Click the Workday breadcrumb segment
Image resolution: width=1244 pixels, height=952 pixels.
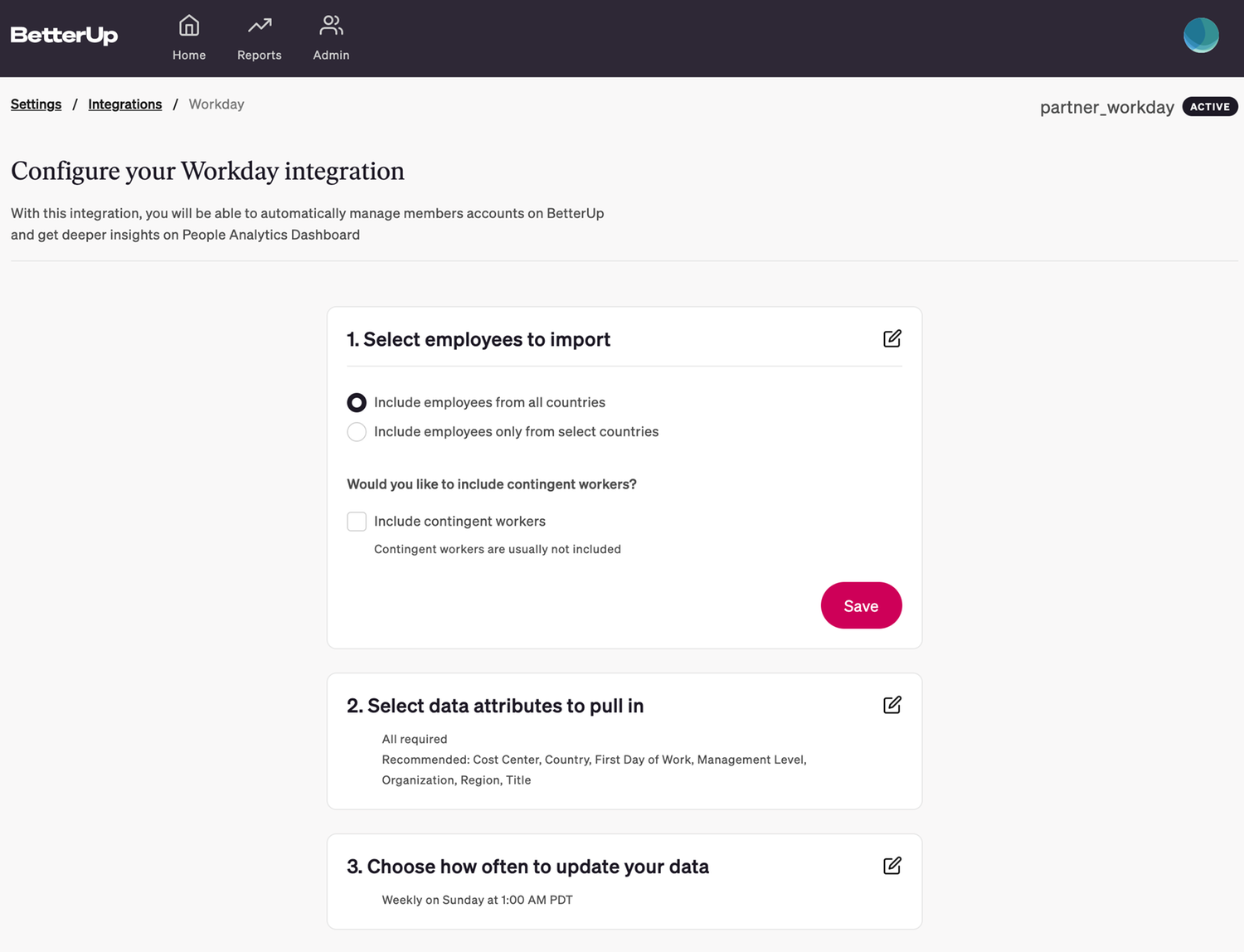216,104
